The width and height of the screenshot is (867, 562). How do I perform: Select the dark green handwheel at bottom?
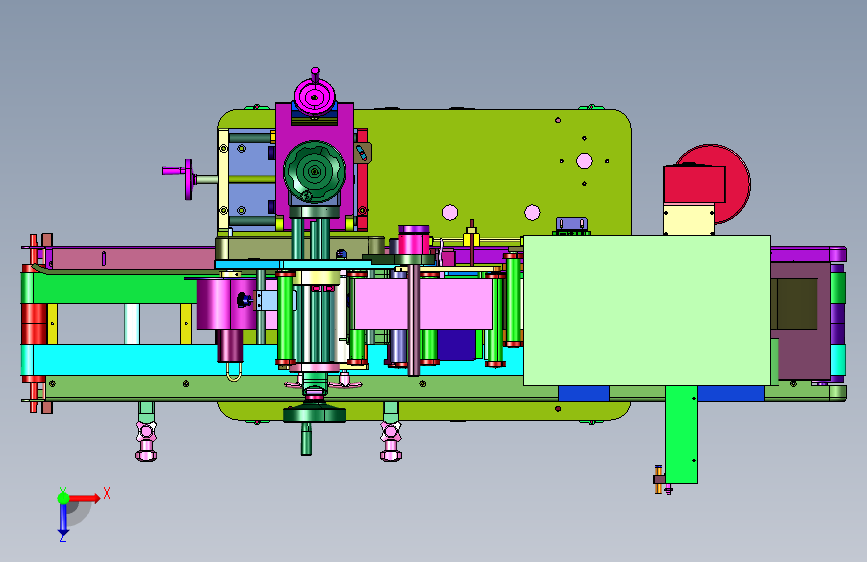coord(314,415)
